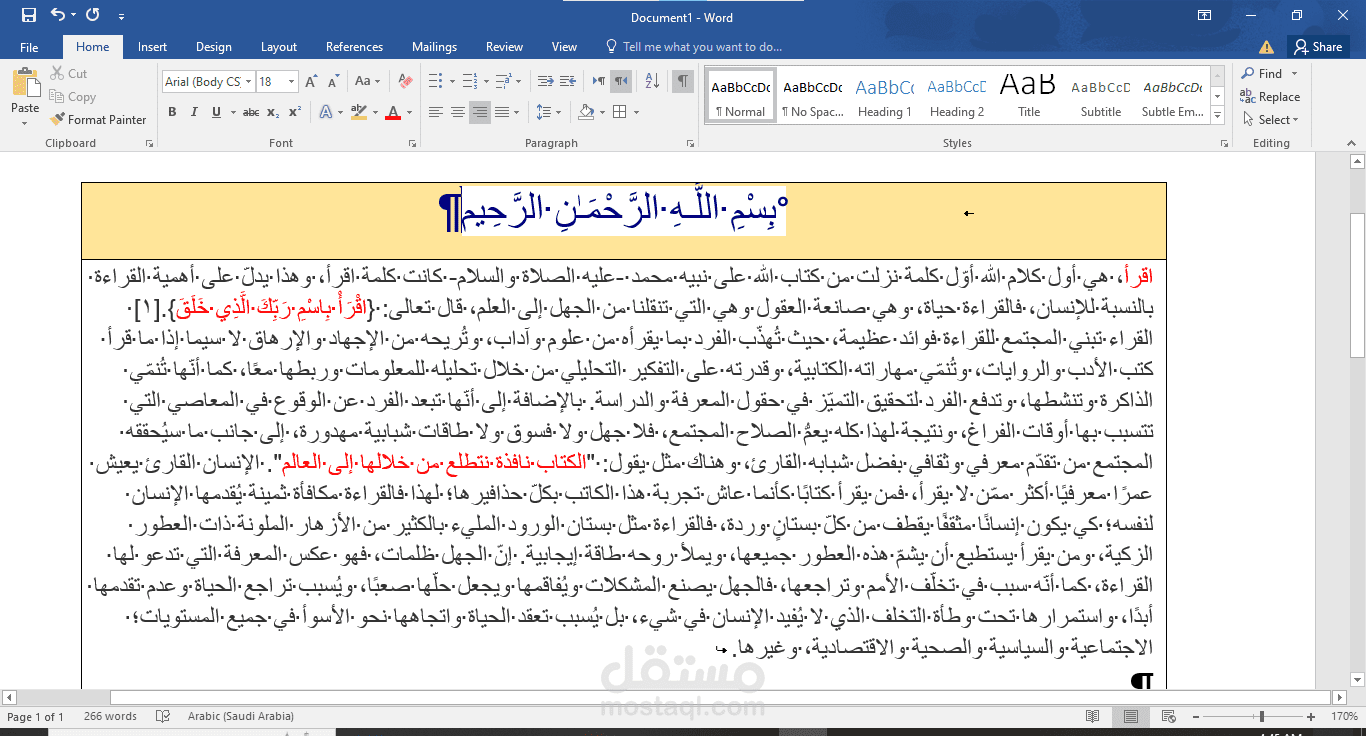Click the Save icon in title bar
Image resolution: width=1366 pixels, height=736 pixels.
(28, 15)
